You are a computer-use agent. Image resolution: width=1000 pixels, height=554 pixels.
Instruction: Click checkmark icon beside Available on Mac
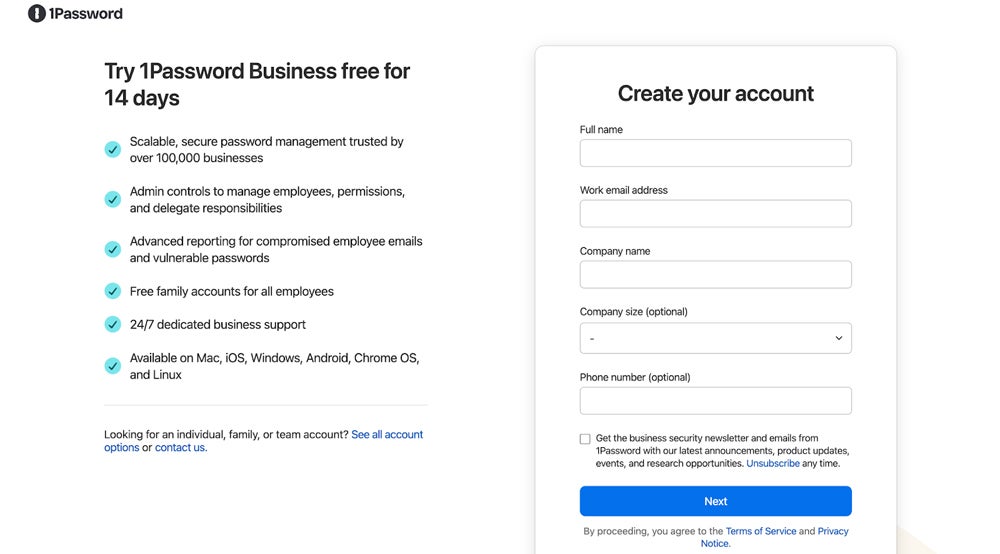(x=113, y=366)
